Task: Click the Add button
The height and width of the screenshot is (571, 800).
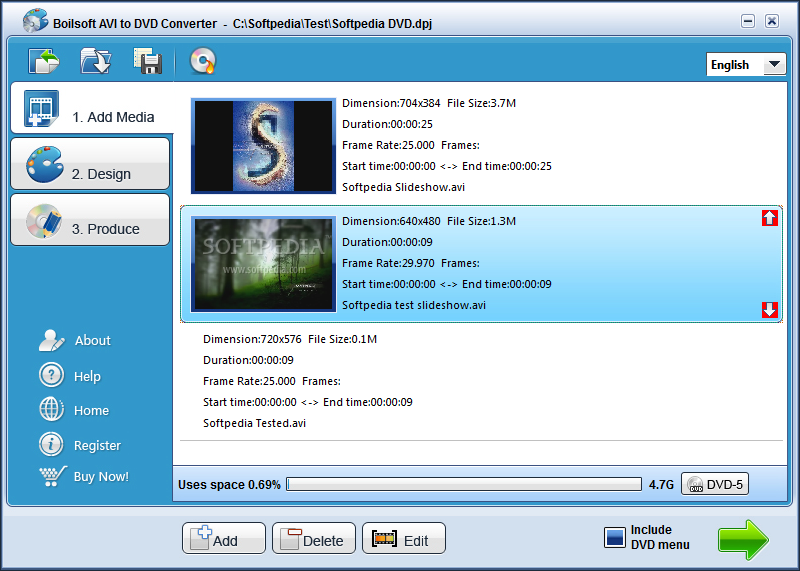Action: [x=223, y=538]
